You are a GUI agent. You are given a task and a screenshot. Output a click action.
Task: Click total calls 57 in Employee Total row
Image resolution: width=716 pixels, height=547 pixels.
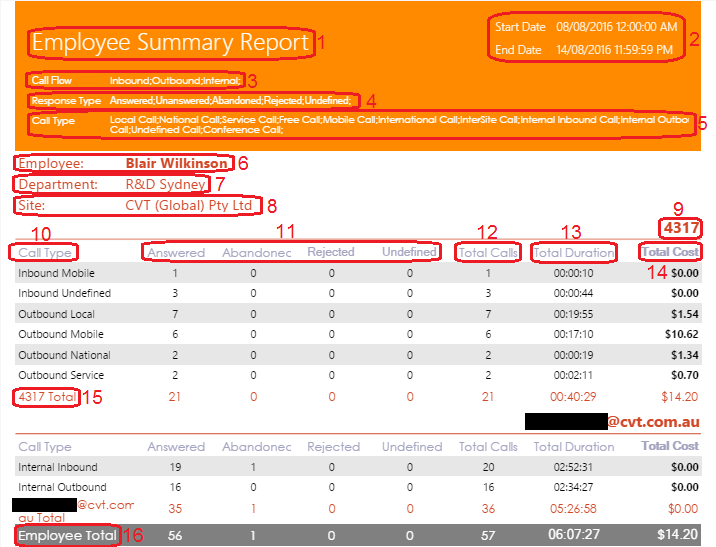(488, 536)
